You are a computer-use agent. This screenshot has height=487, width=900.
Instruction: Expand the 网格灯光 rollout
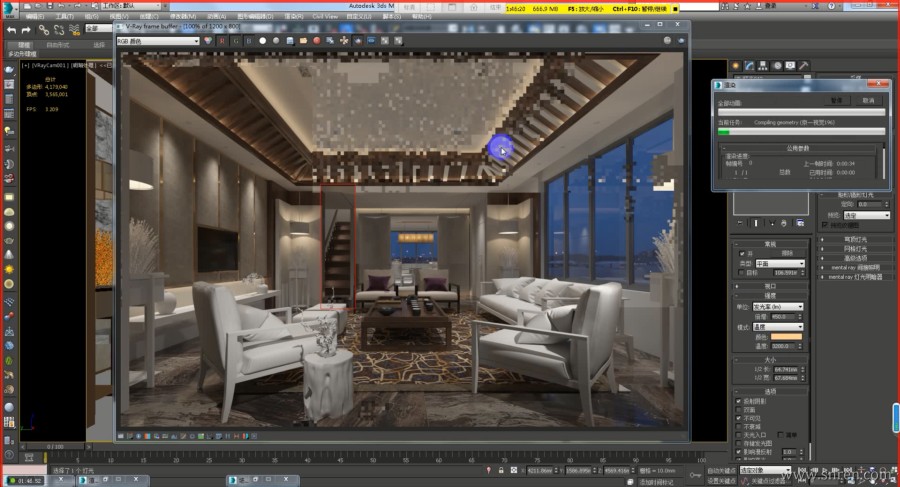coord(855,249)
